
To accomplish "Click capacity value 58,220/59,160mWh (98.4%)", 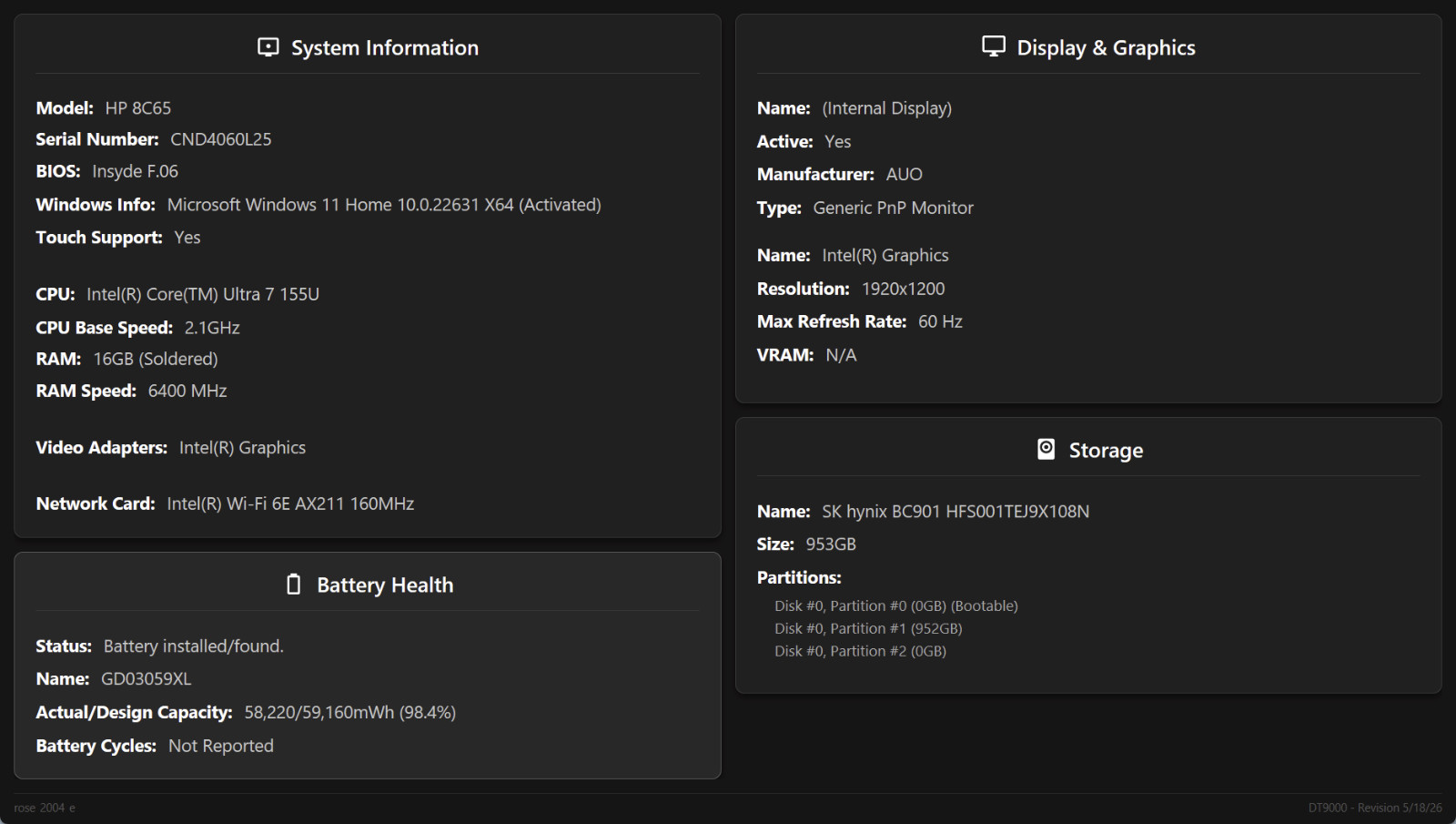I will tap(350, 713).
